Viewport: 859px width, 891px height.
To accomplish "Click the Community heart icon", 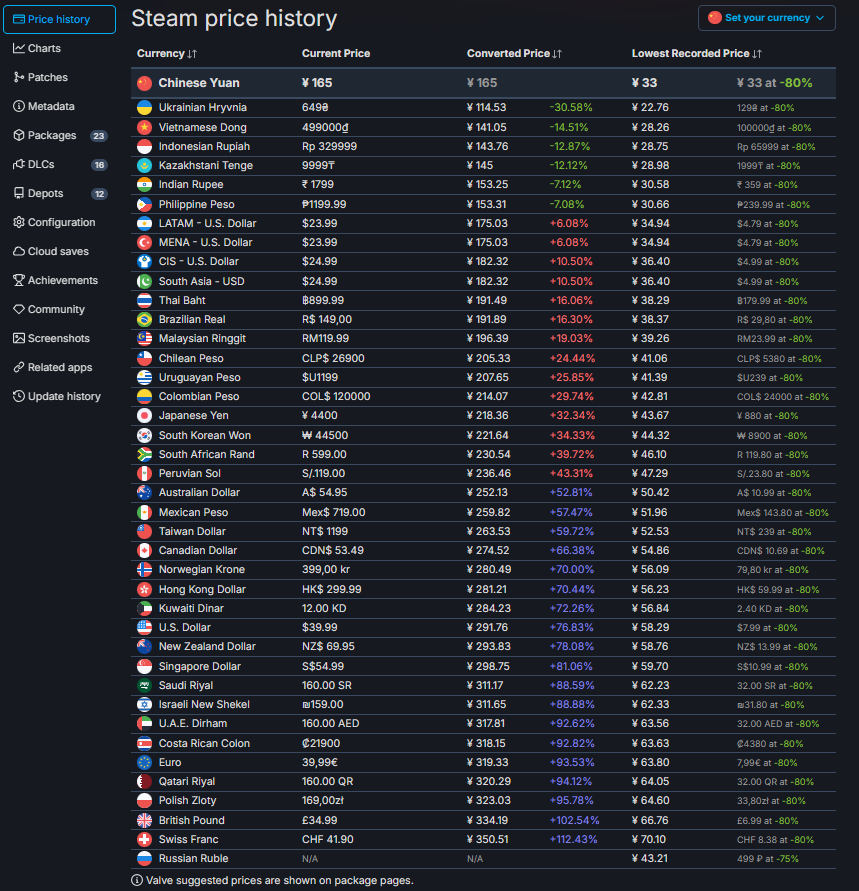I will click(19, 309).
